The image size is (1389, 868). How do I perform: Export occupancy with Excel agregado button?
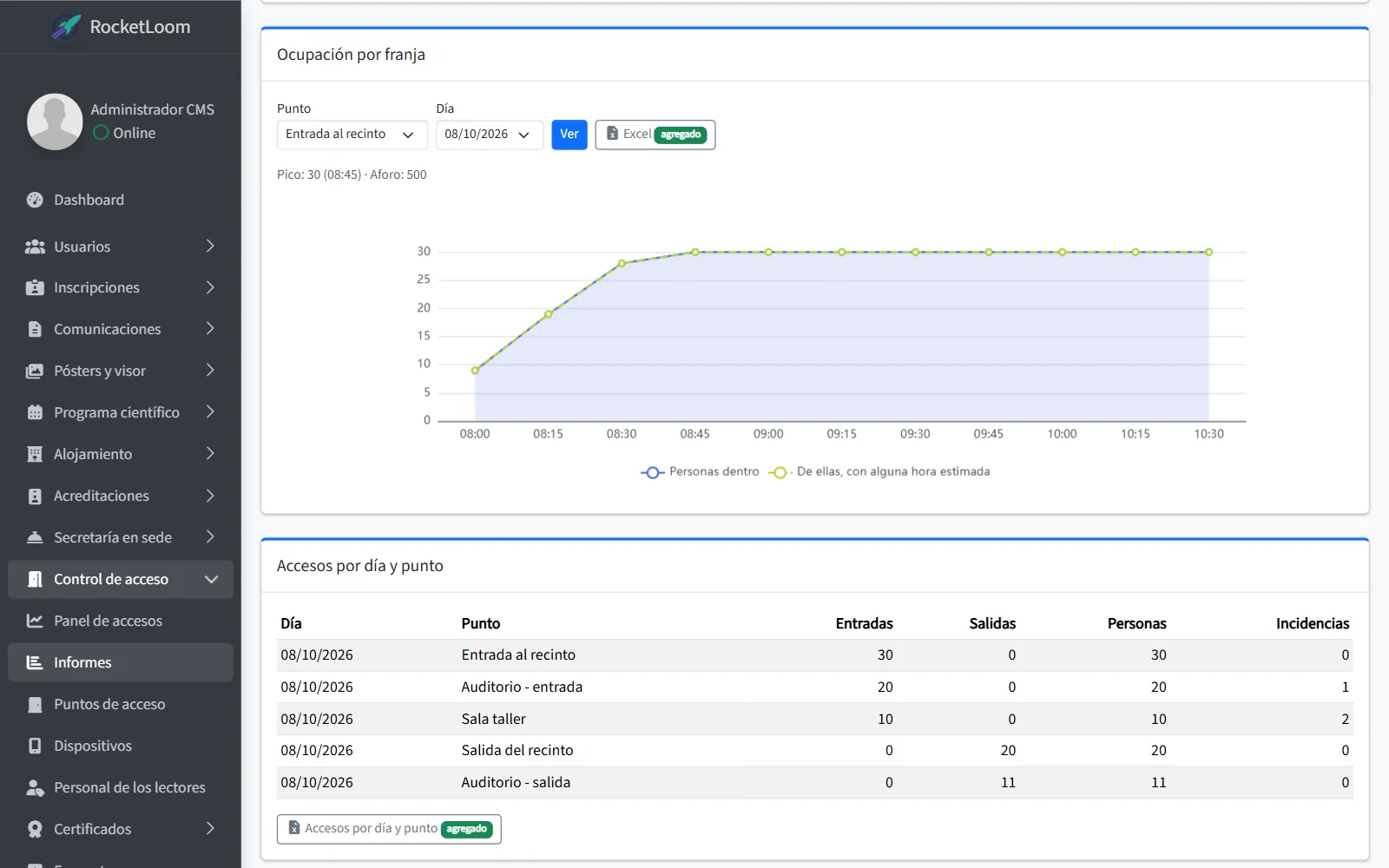point(655,135)
